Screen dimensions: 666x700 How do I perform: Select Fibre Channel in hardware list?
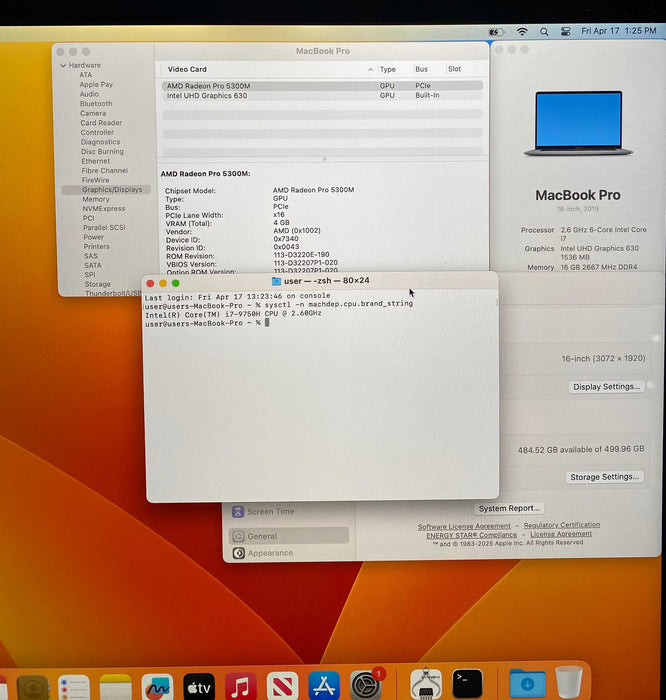click(x=104, y=171)
